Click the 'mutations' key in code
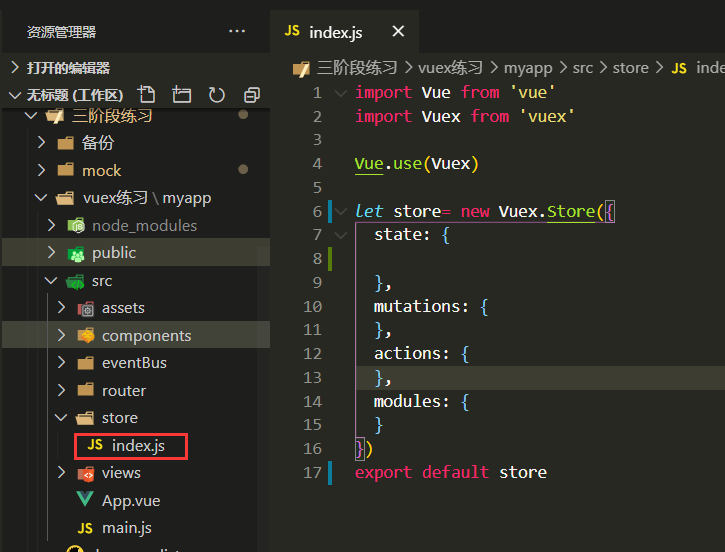 click(x=417, y=306)
